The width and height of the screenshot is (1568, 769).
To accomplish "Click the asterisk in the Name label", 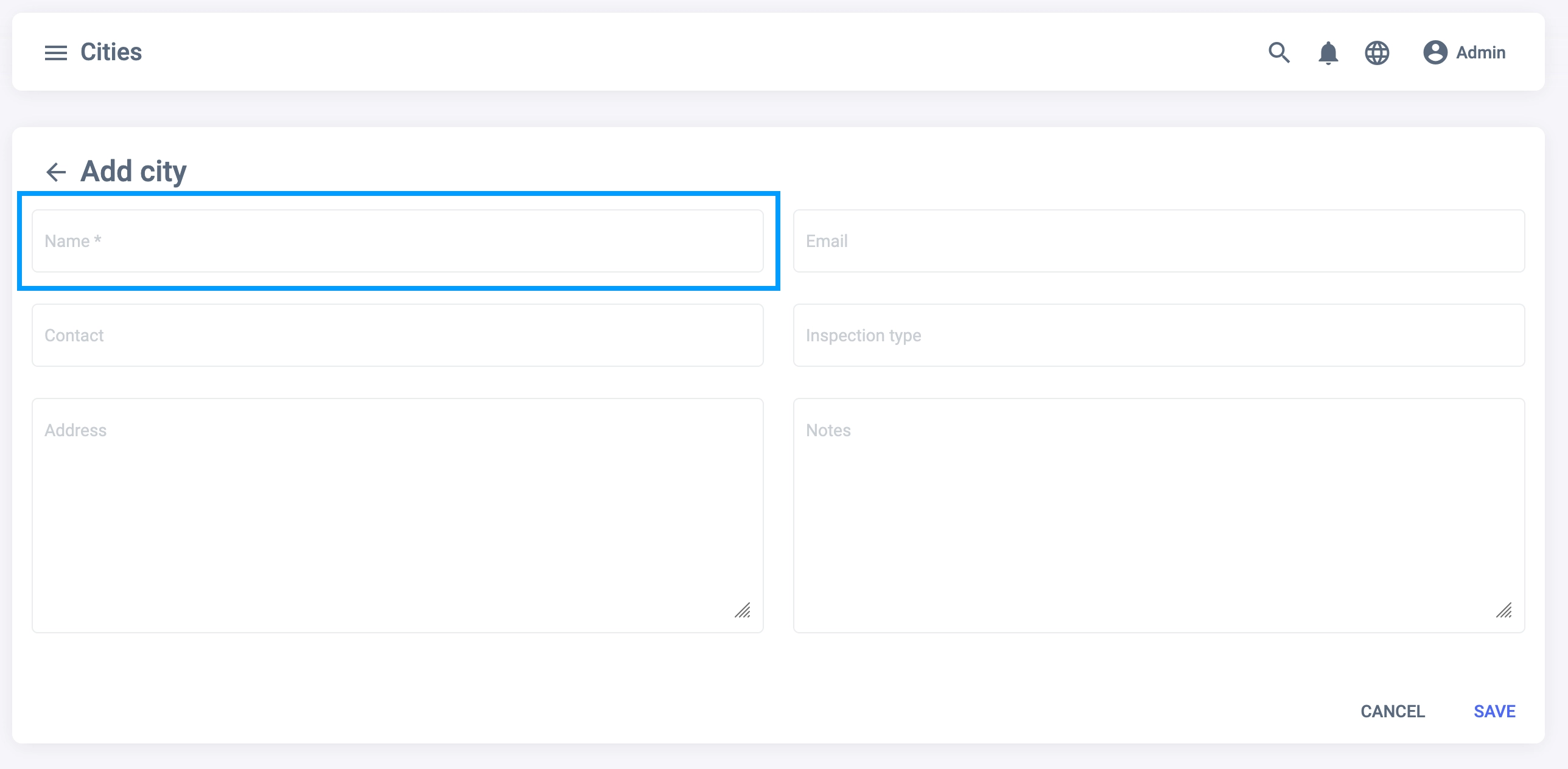I will 97,239.
